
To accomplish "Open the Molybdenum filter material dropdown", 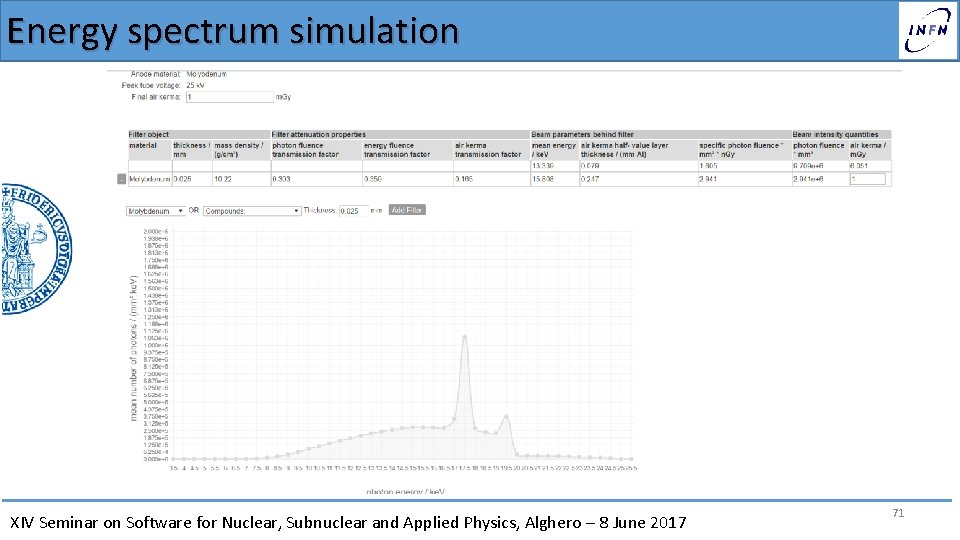I will [x=156, y=211].
